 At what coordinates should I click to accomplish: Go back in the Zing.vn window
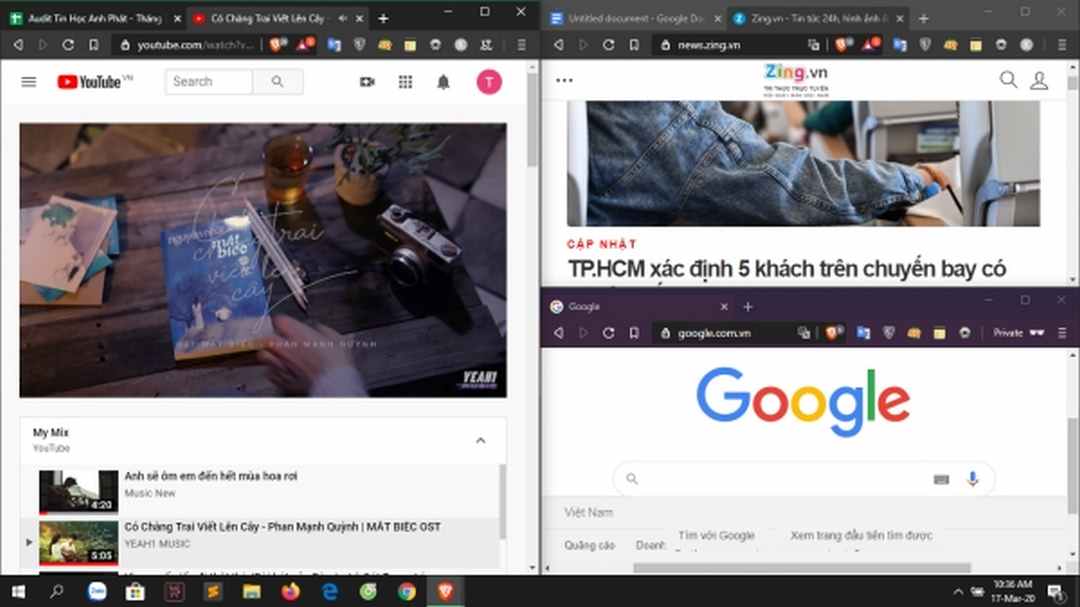pos(559,45)
